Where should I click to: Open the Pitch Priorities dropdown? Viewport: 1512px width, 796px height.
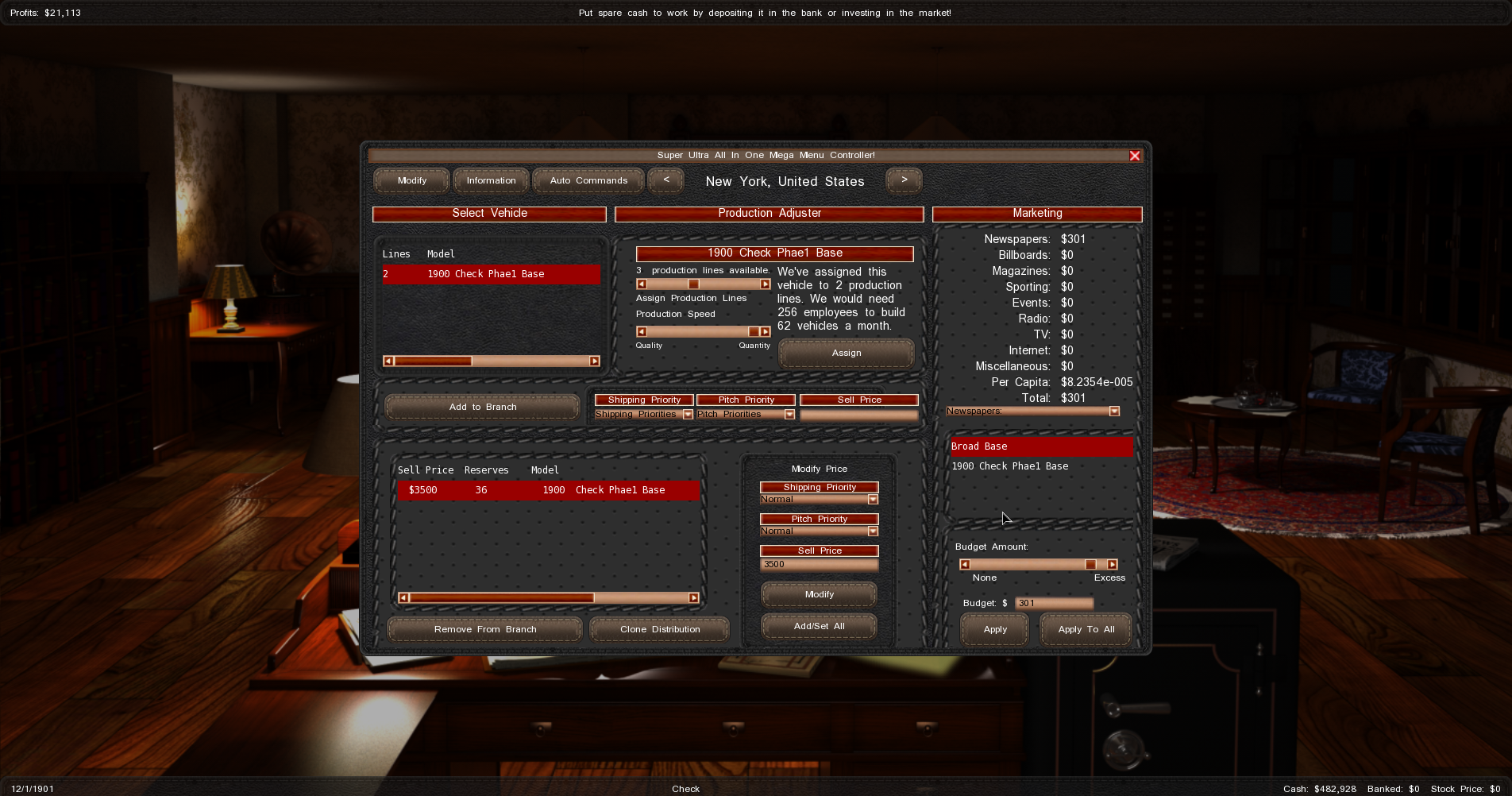pos(789,415)
